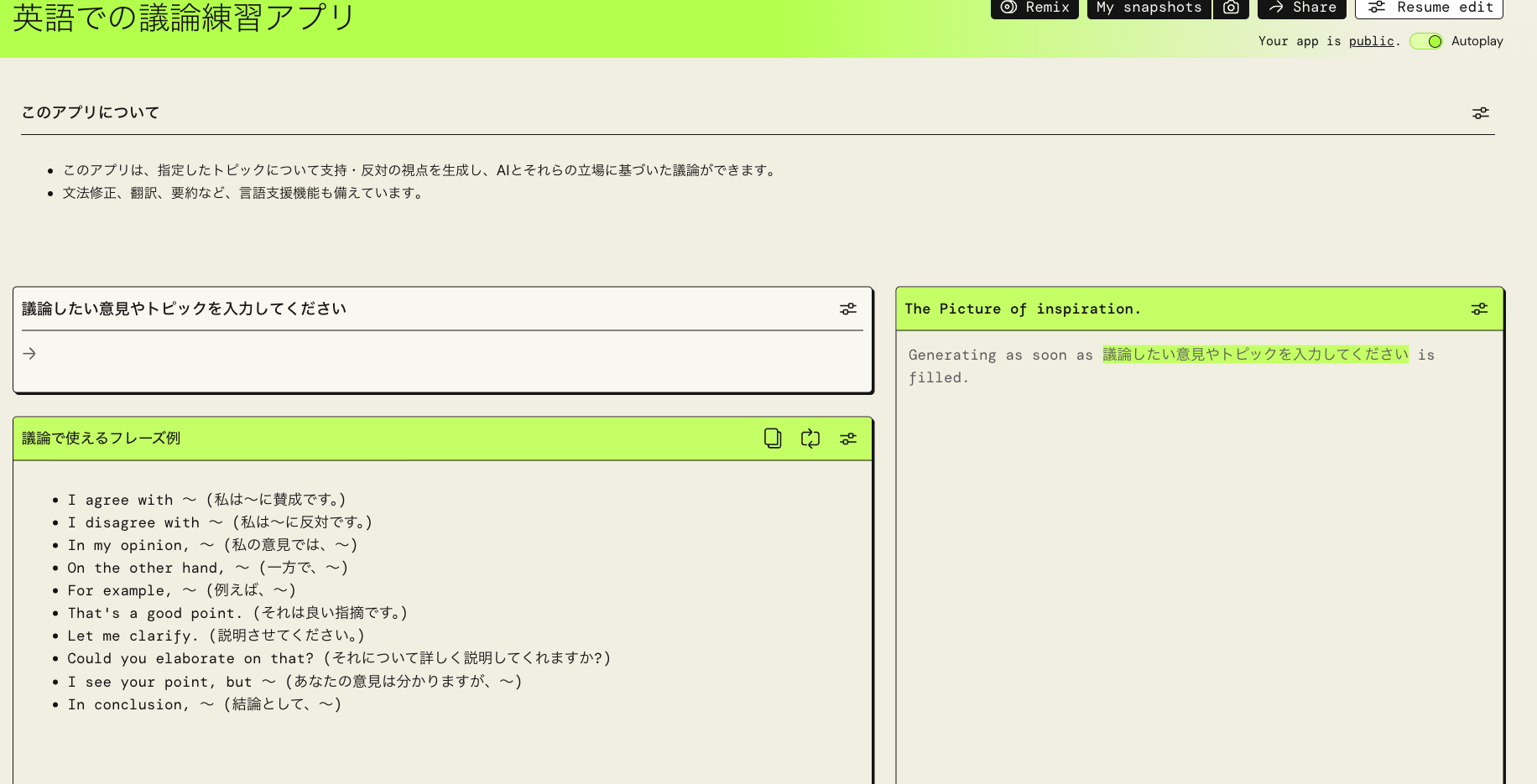Open settings for The Picture of inspiration block
This screenshot has width=1537, height=784.
1479,309
